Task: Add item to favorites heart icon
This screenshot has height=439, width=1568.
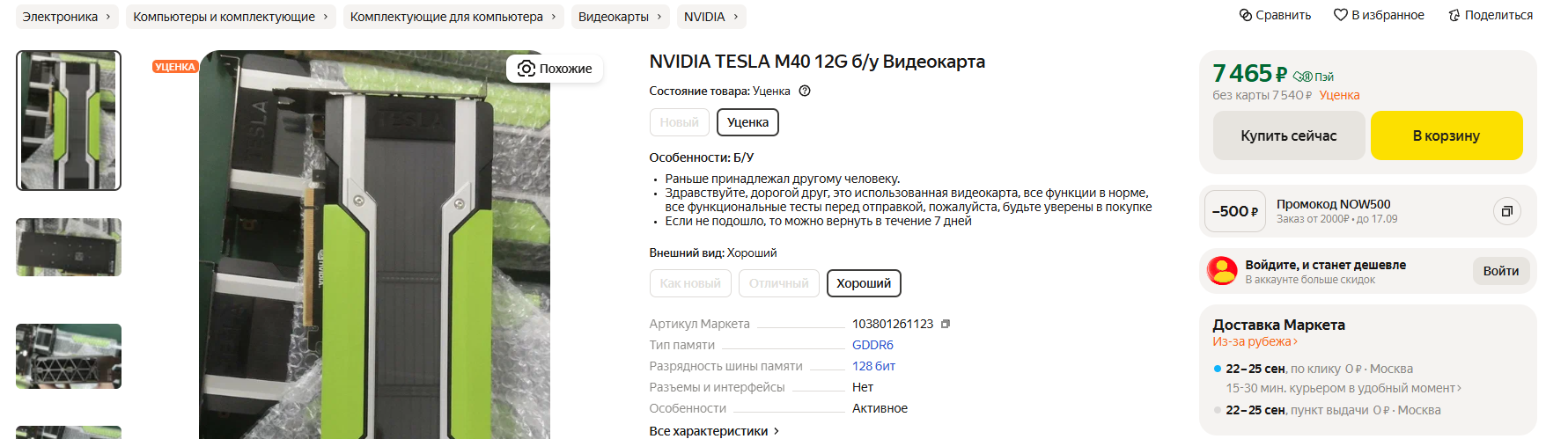Action: 1340,15
